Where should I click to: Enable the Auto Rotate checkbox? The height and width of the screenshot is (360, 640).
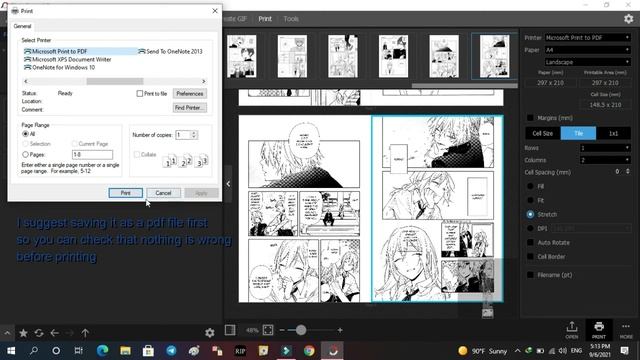[530, 242]
